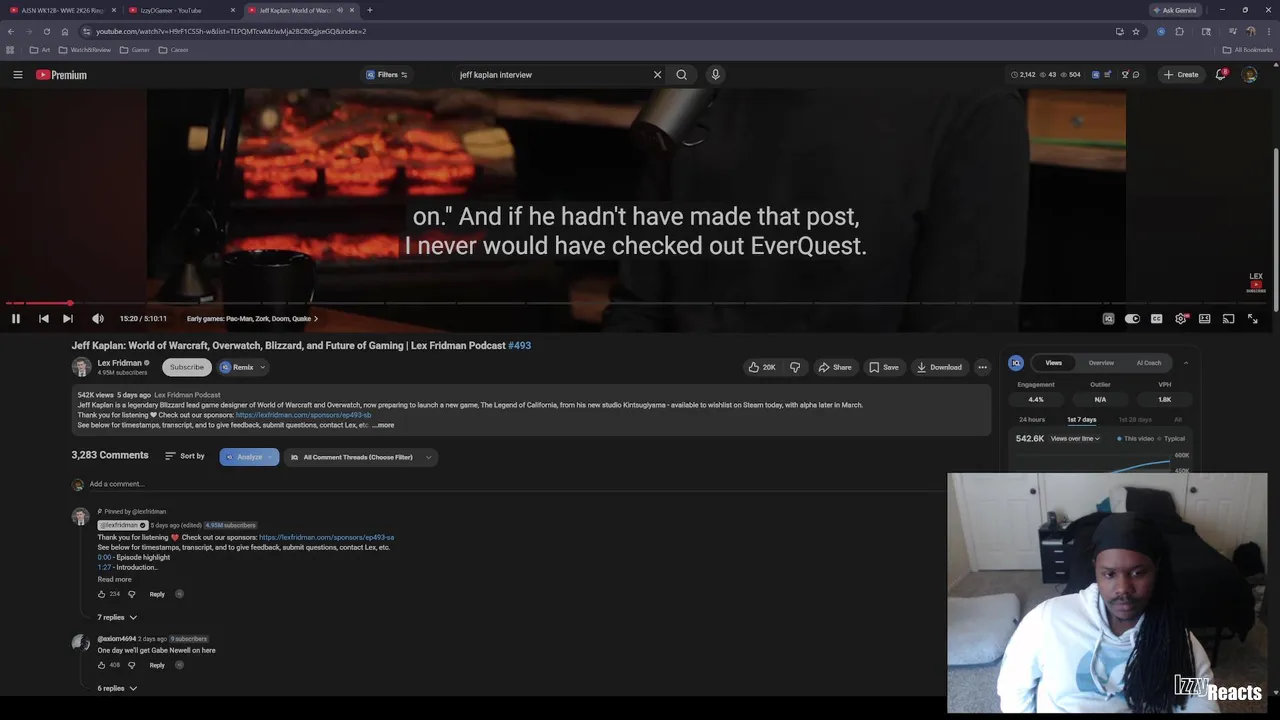Viewport: 1280px width, 720px height.
Task: Skip to previous video button
Action: coord(43,319)
